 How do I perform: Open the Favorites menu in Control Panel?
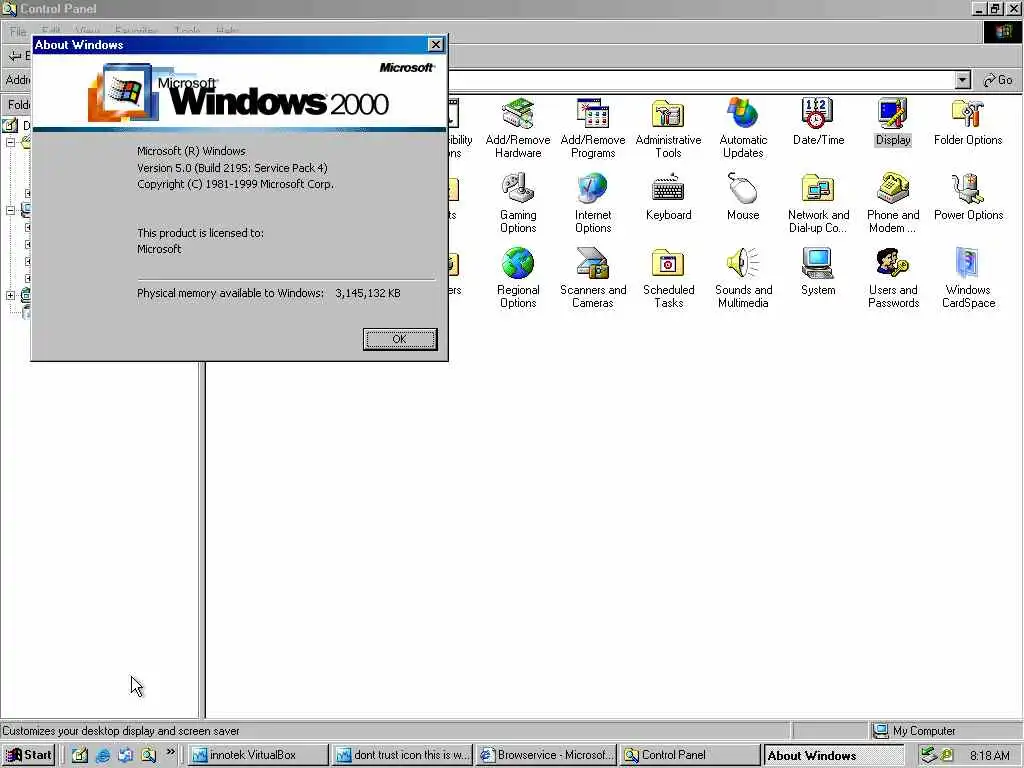point(136,31)
